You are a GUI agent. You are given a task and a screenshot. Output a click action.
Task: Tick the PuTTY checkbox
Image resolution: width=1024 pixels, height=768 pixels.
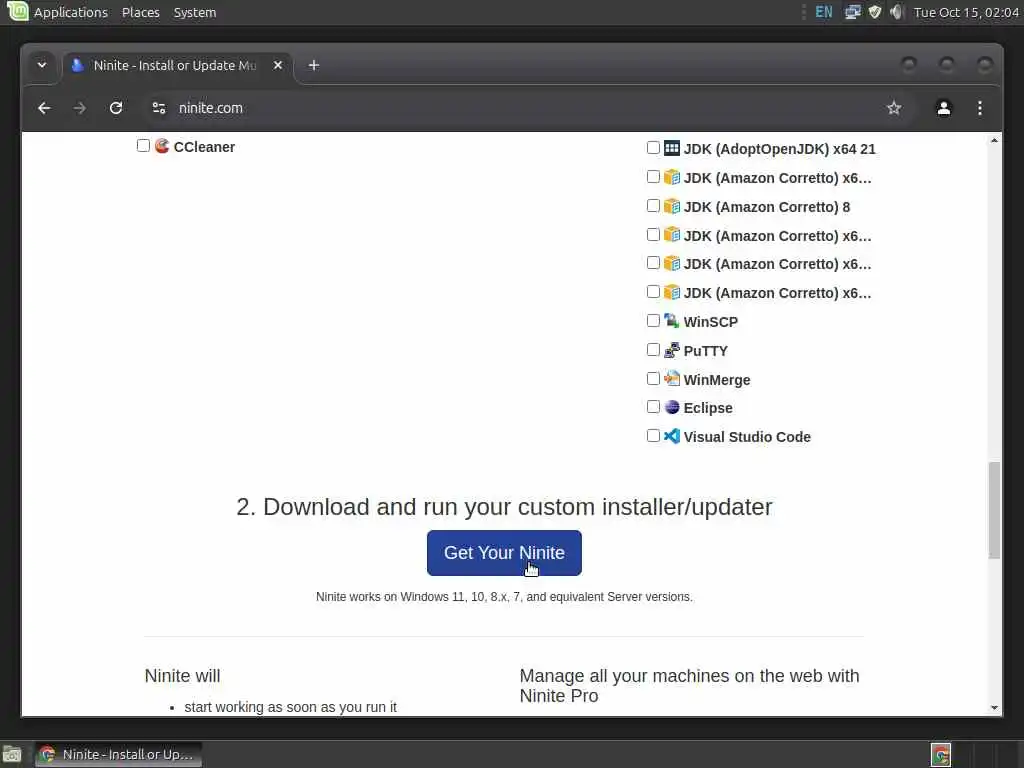click(653, 349)
